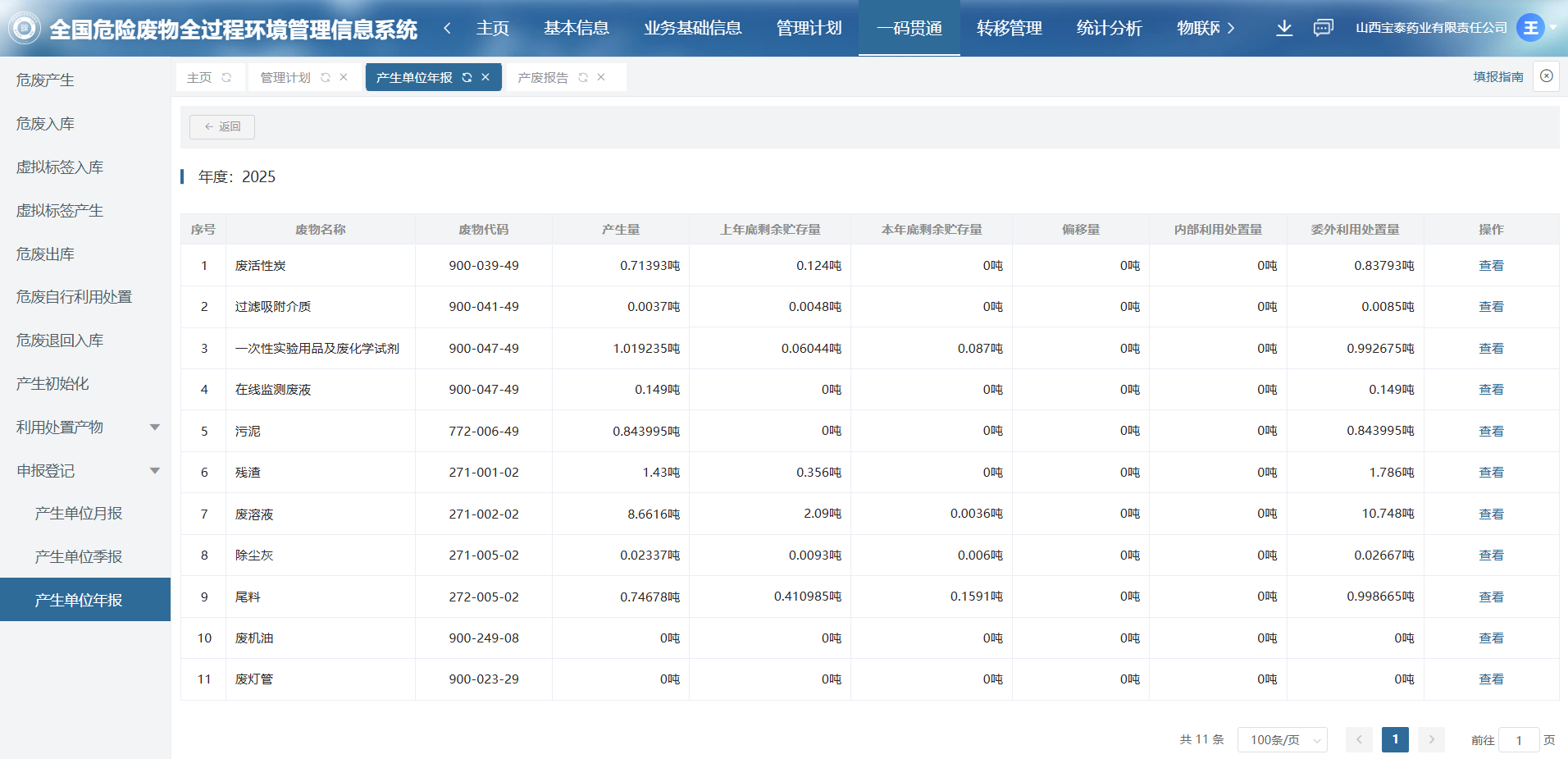Open 产生单位年报 in the sidebar

coord(85,600)
